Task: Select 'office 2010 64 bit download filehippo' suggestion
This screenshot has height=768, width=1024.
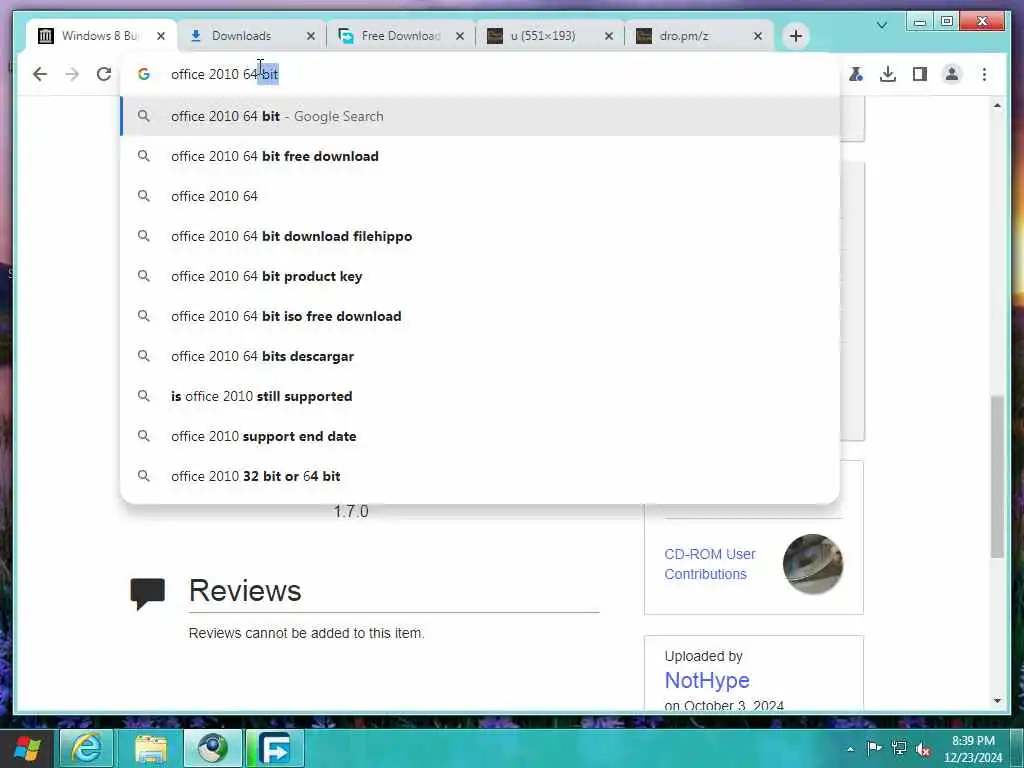Action: (x=480, y=236)
